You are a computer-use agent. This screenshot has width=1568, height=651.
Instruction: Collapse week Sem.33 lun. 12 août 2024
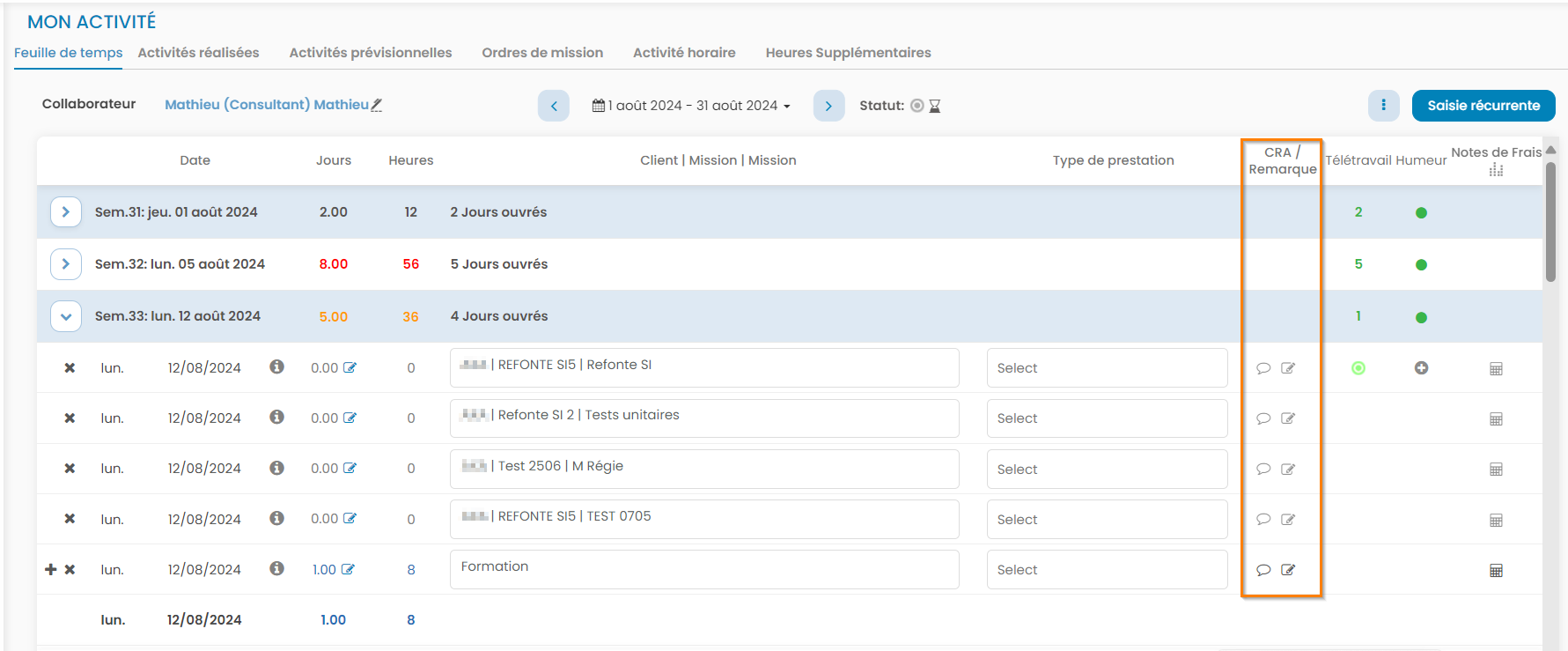click(66, 316)
